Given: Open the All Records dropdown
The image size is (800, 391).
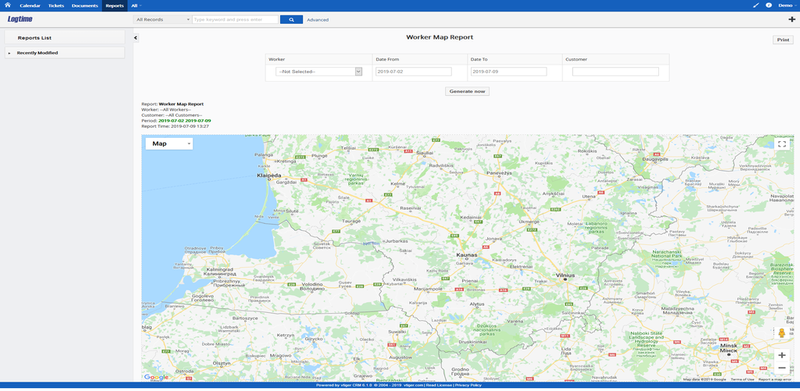Looking at the screenshot, I should [162, 19].
